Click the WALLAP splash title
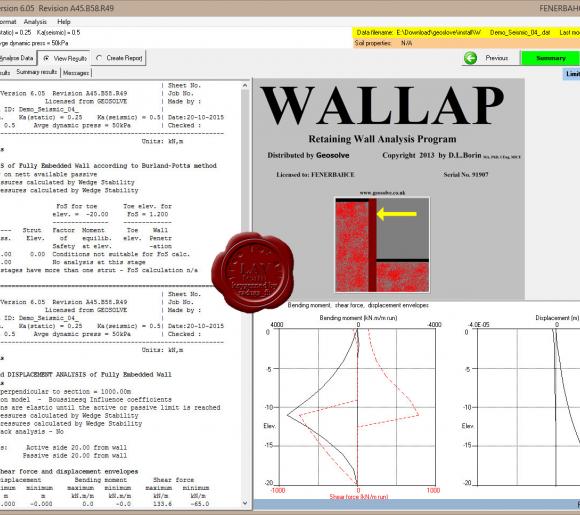This screenshot has width=580, height=515. pos(382,105)
